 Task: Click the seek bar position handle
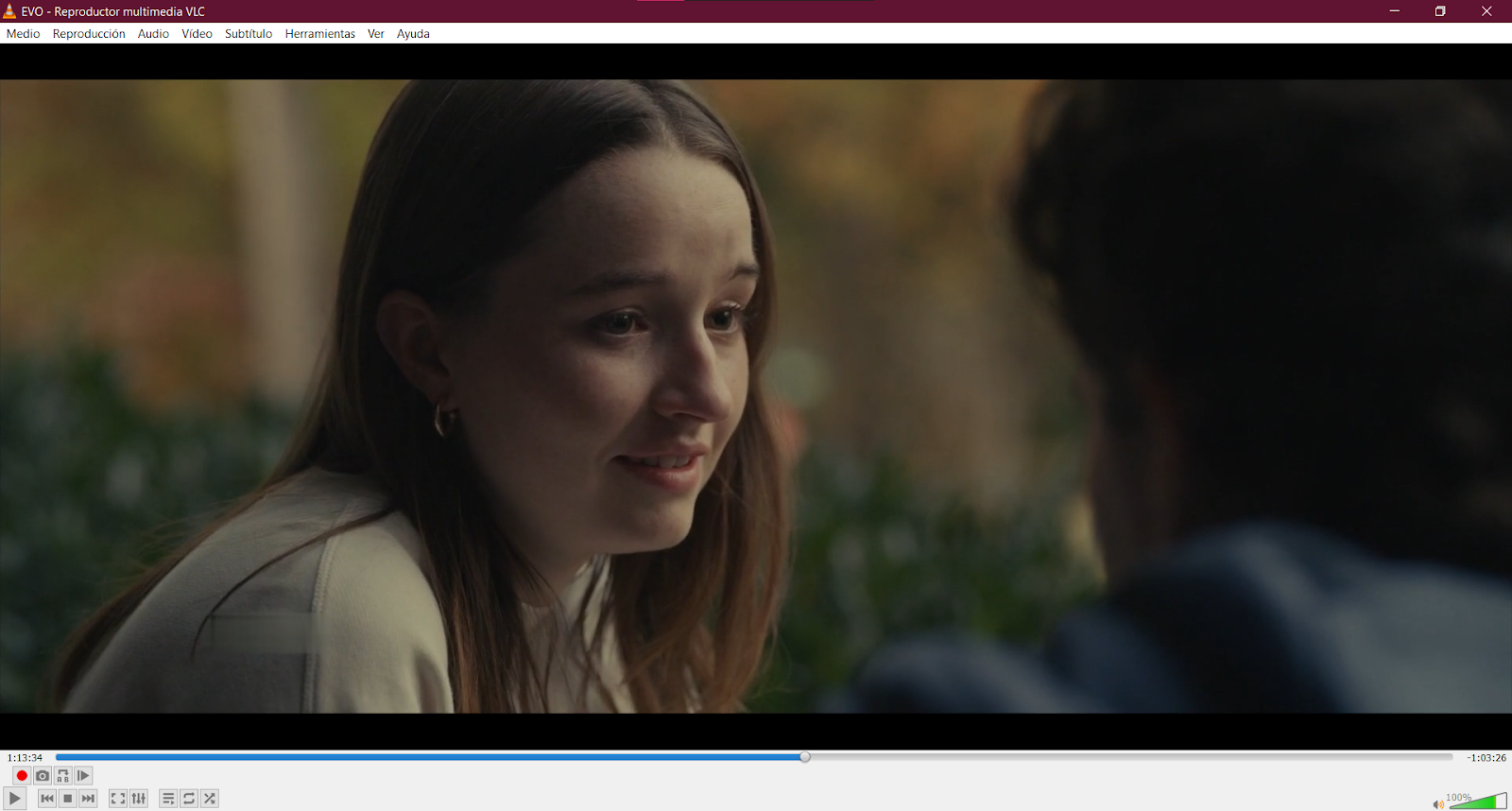[x=805, y=757]
